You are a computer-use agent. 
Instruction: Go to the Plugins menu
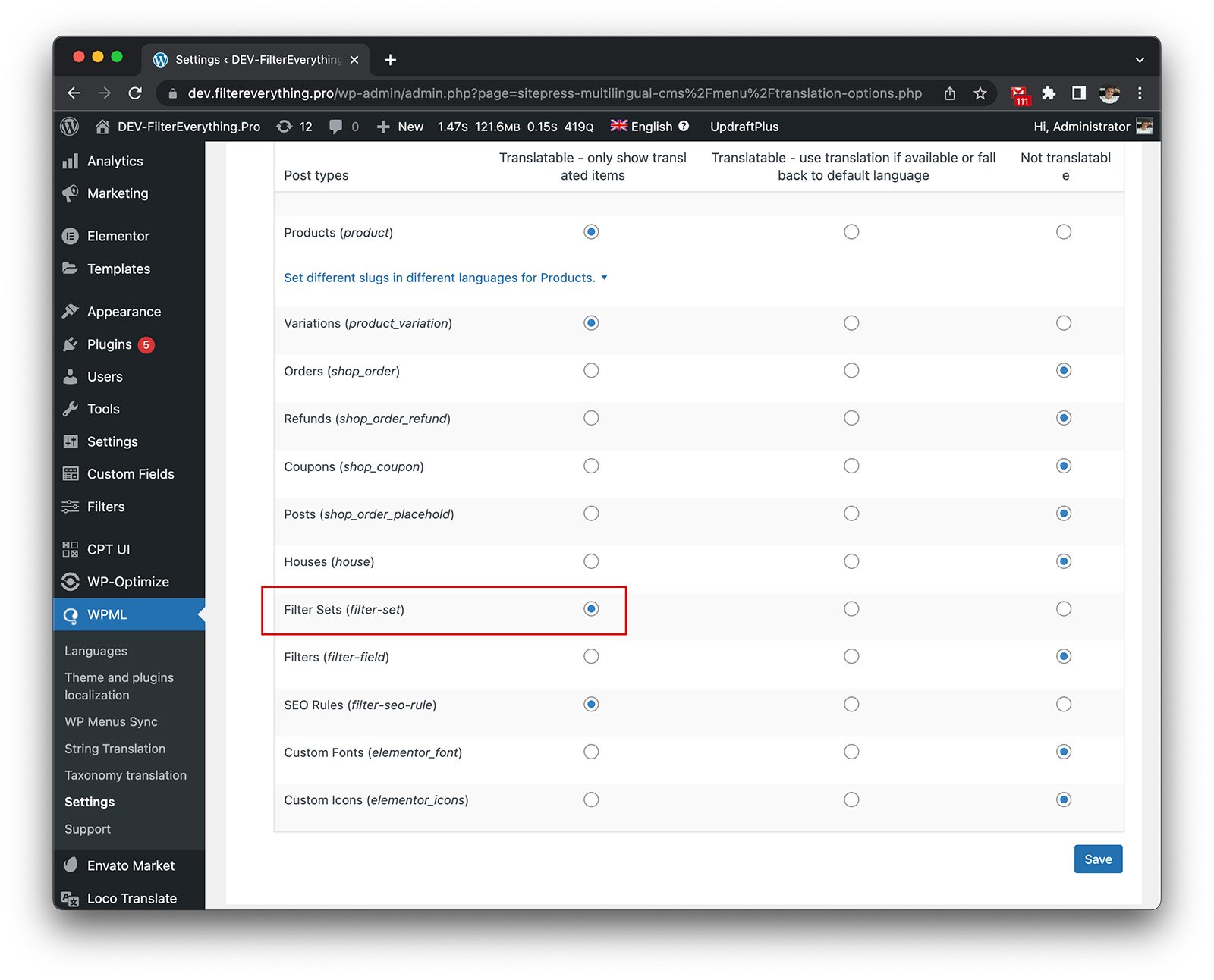pos(109,344)
